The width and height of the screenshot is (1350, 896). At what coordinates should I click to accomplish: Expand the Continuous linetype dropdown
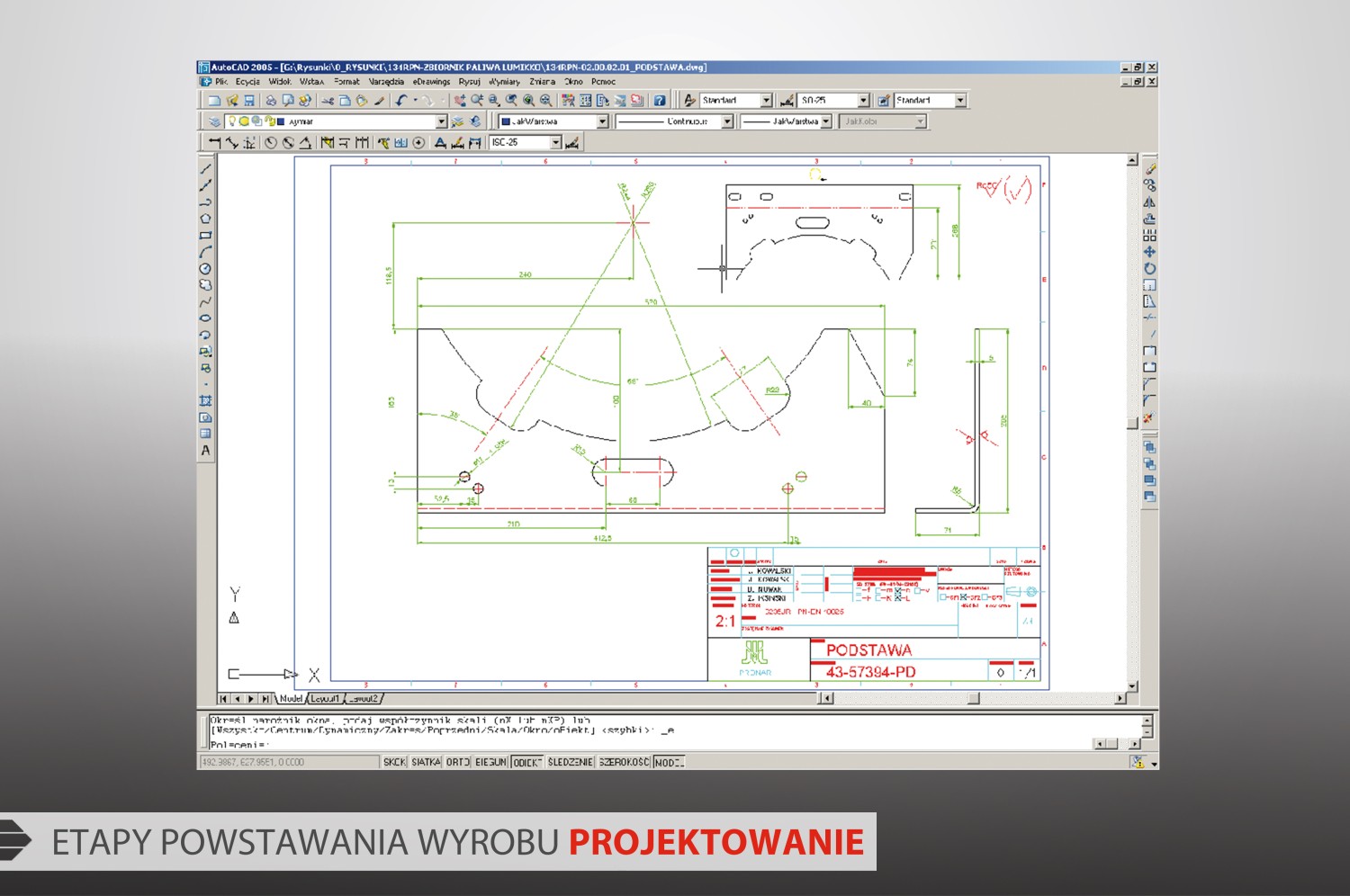(x=727, y=121)
